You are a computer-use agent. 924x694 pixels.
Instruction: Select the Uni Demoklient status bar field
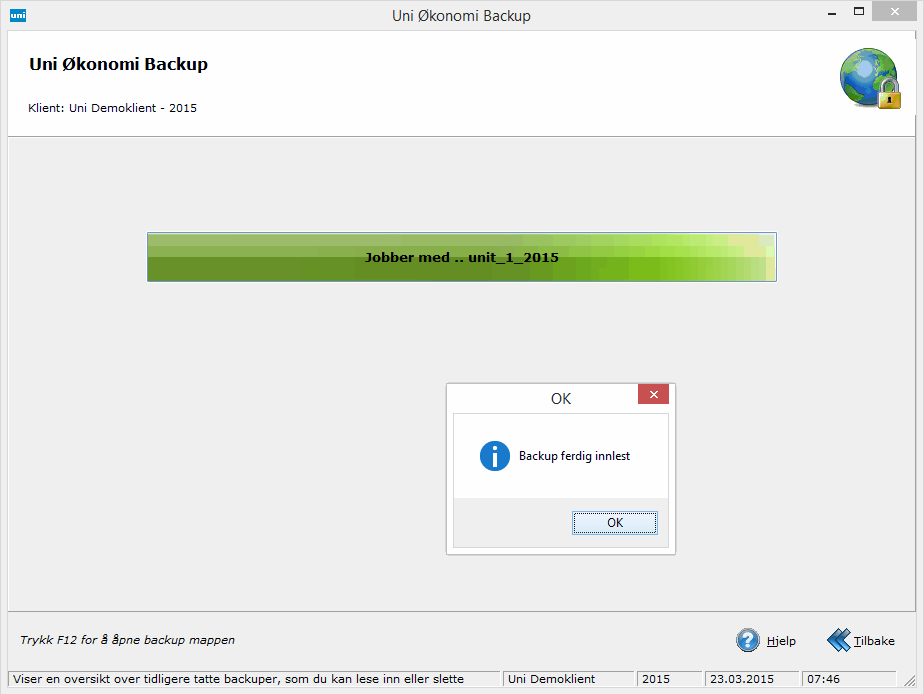[x=567, y=679]
